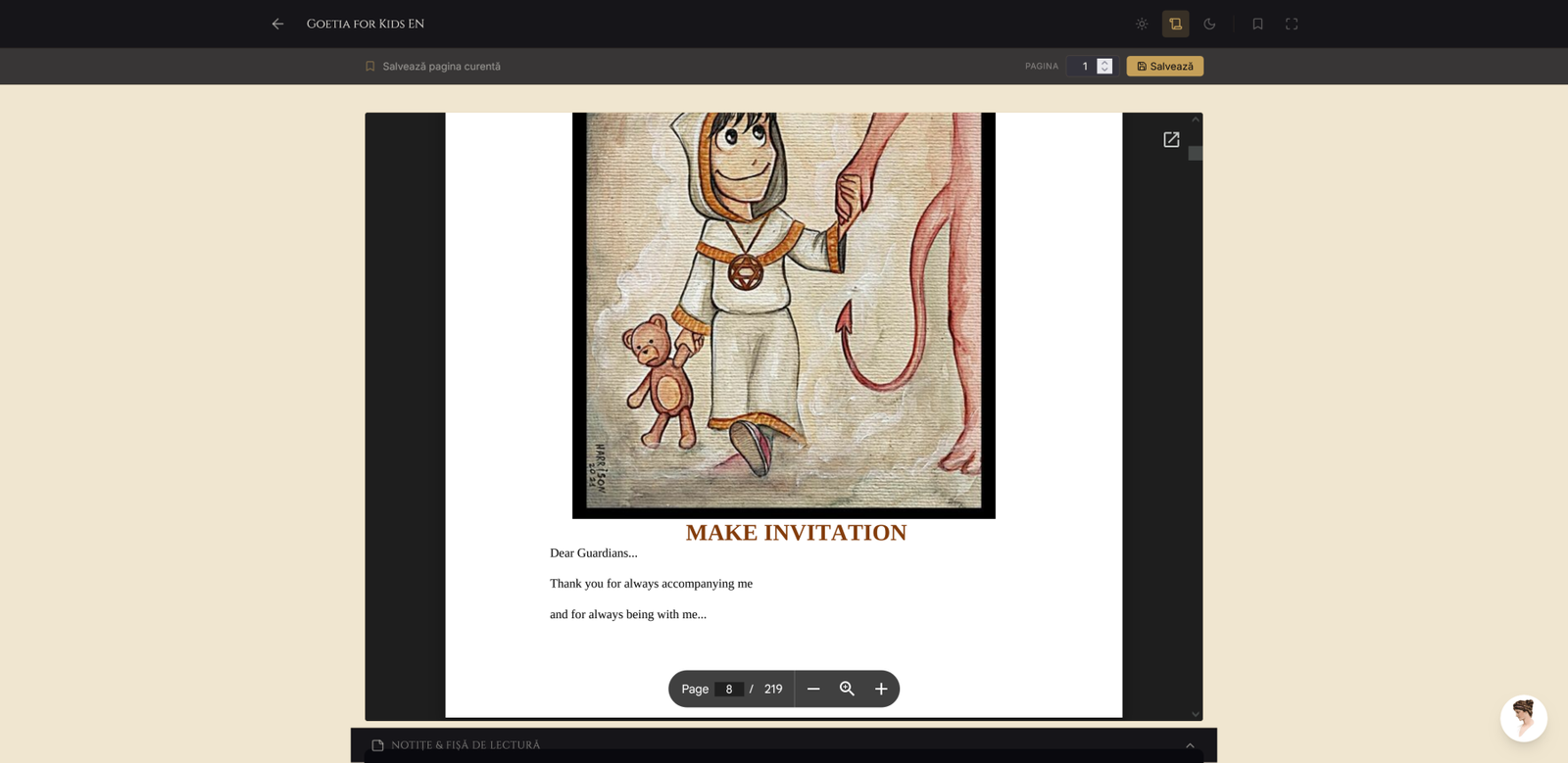The height and width of the screenshot is (763, 1568).
Task: Click the notes panel chevron arrow
Action: click(x=1190, y=745)
